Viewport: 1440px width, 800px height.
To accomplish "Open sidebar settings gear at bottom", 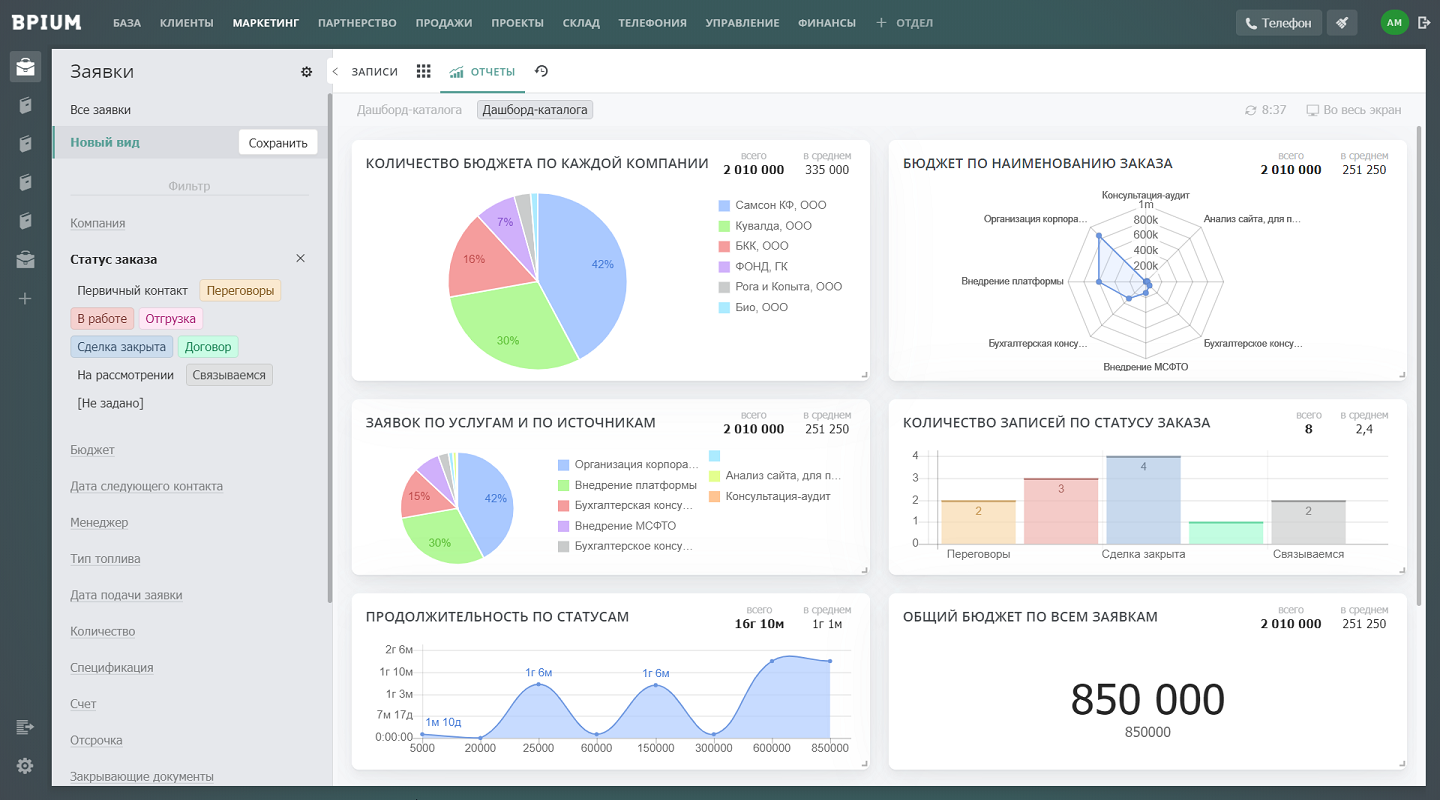I will point(25,765).
